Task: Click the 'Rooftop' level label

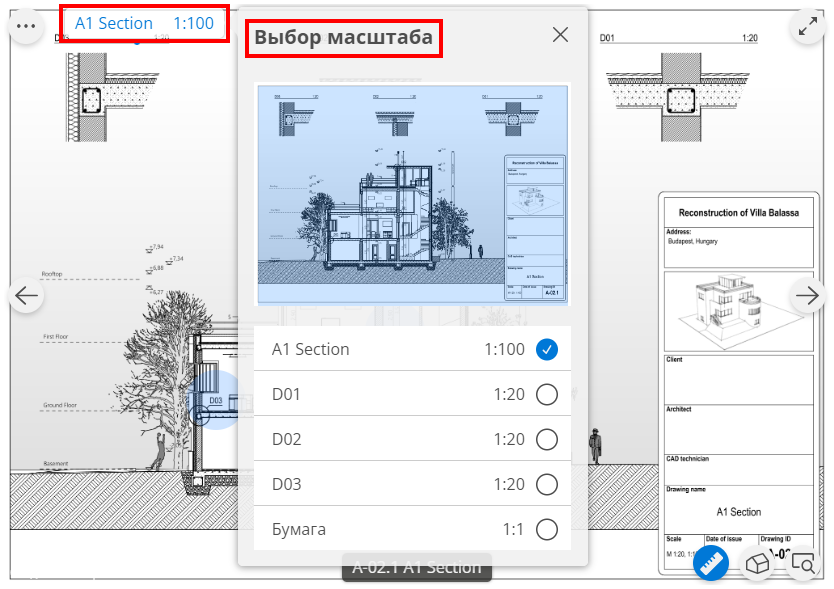Action: (x=52, y=274)
